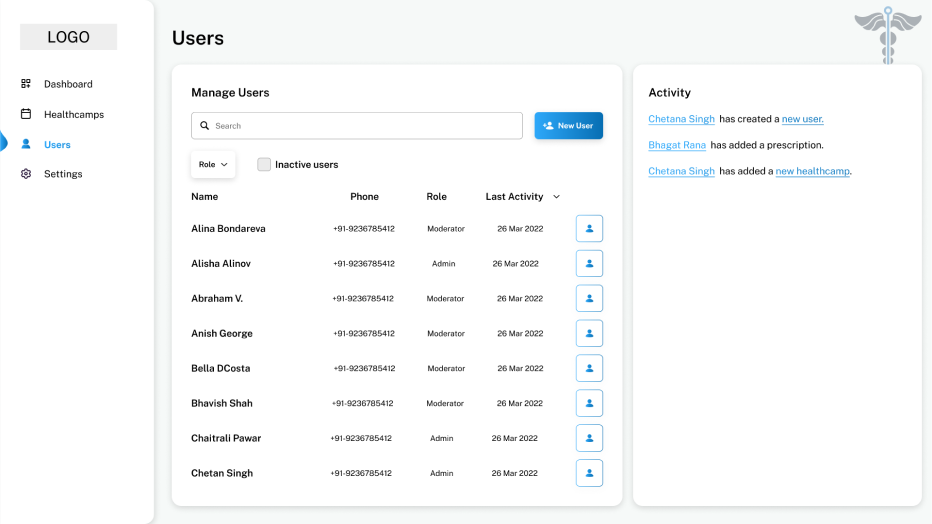The width and height of the screenshot is (932, 524).
Task: Click the magnifier icon in search bar
Action: coord(205,126)
